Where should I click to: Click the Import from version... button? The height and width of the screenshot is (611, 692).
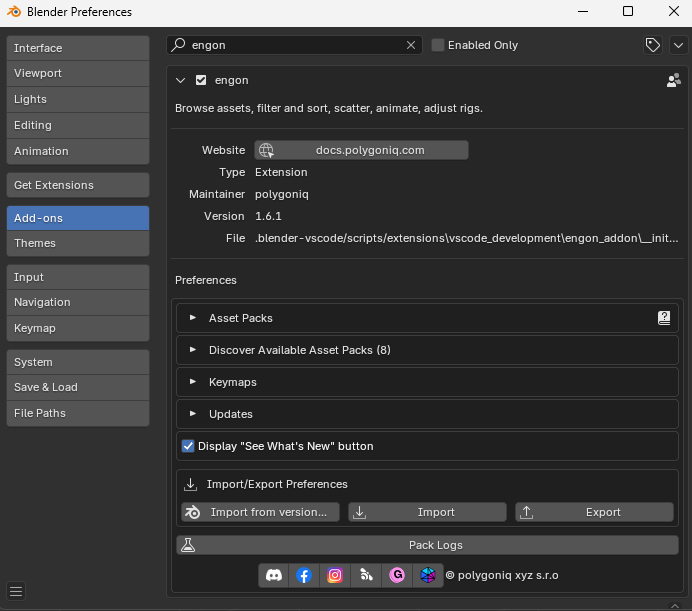[x=260, y=512]
